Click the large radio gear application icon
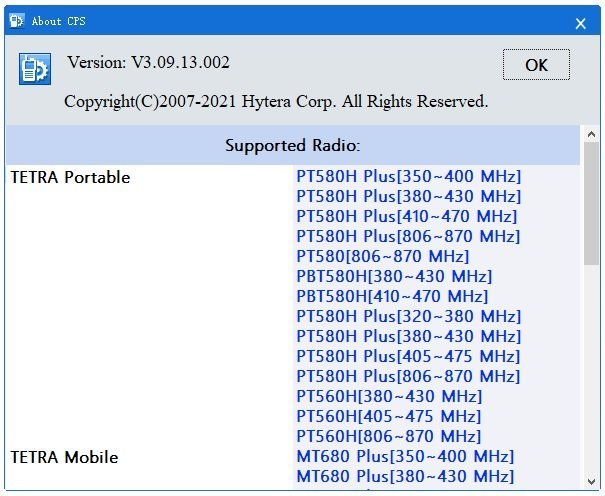This screenshot has height=496, width=605. coord(35,69)
